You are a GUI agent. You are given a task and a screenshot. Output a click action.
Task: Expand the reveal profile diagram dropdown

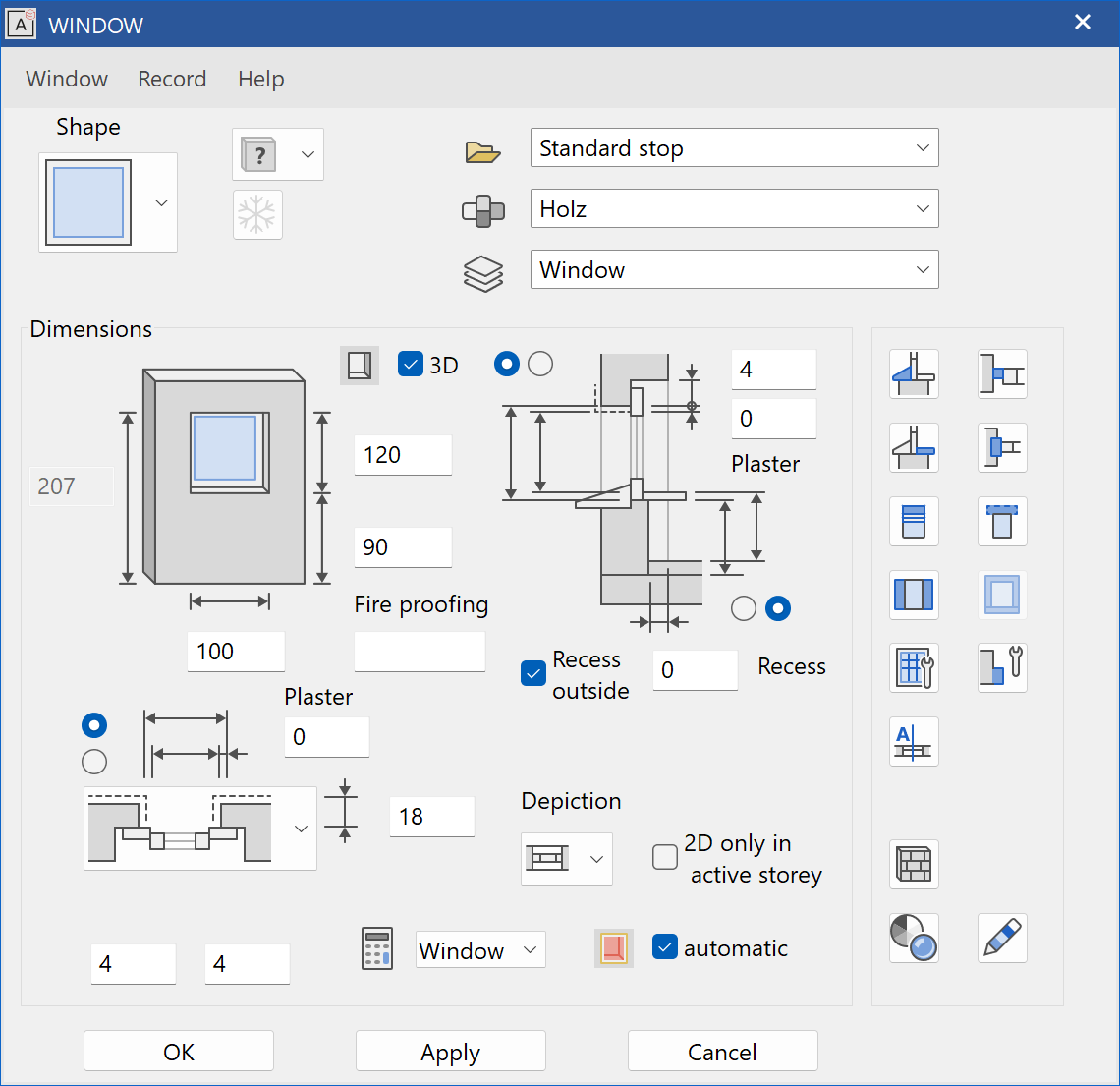click(x=200, y=829)
